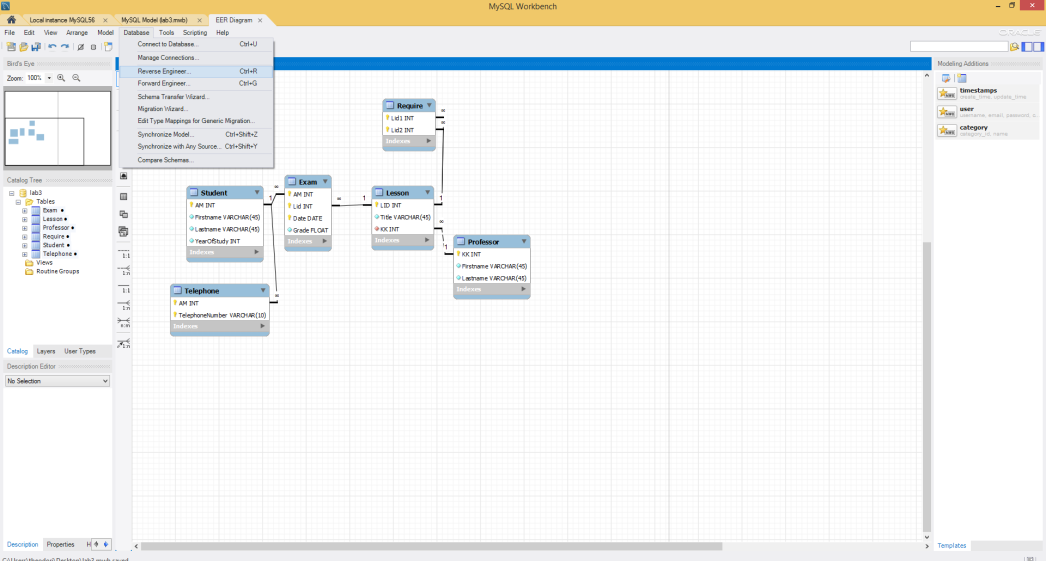This screenshot has height=561, width=1046.
Task: Select the n:m relationship tool
Action: (x=124, y=323)
